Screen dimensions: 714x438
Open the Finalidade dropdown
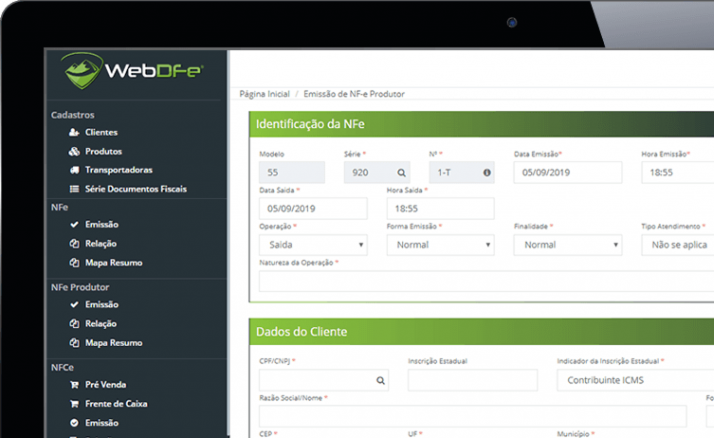567,244
